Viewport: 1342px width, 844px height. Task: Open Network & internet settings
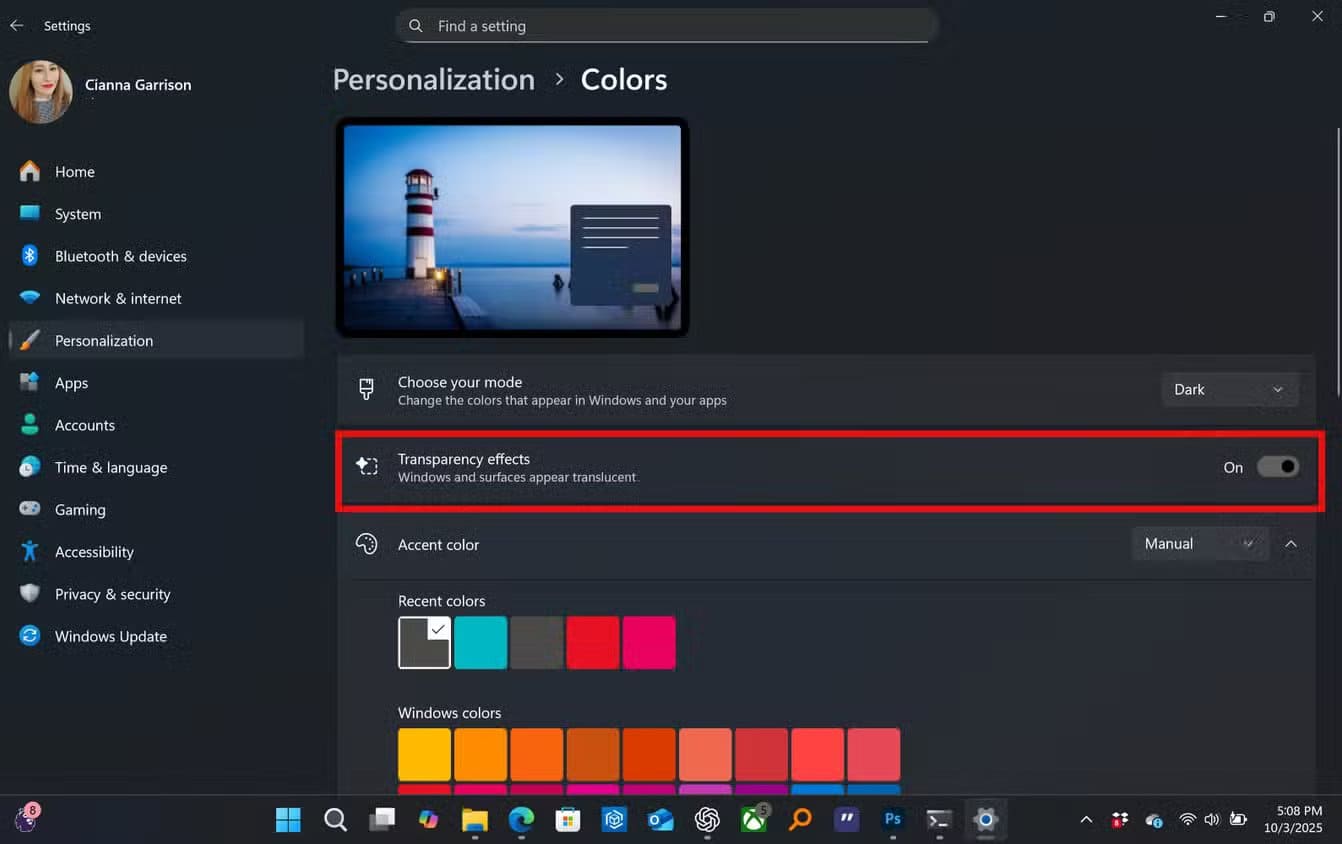156,298
